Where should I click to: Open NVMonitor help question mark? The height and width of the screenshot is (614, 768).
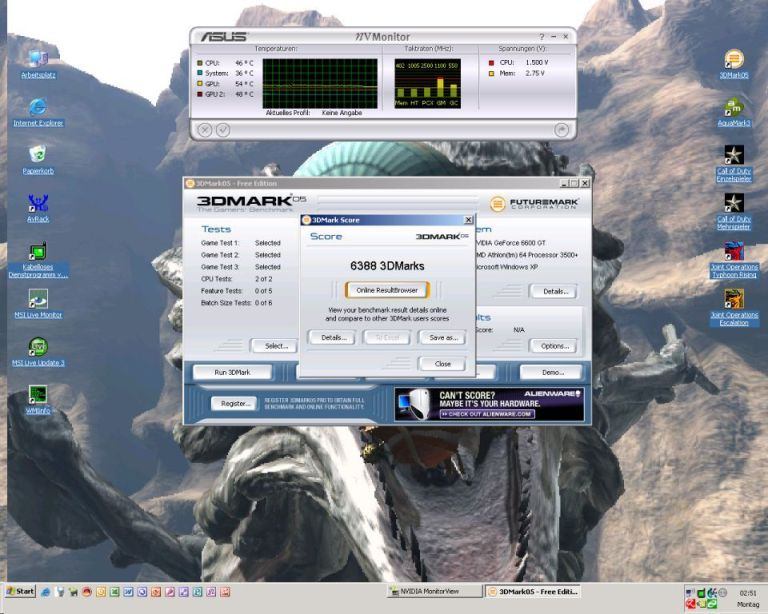click(542, 37)
